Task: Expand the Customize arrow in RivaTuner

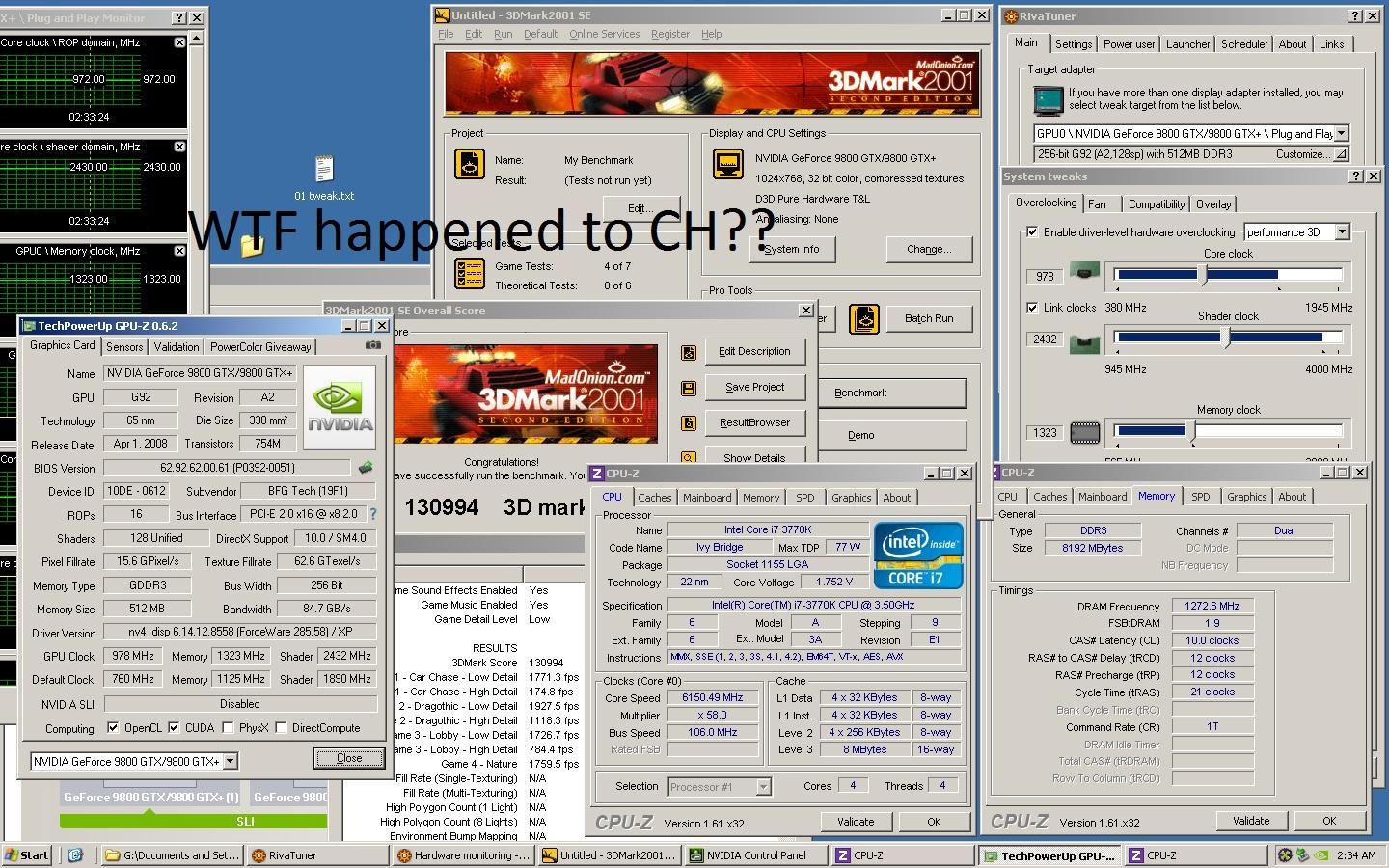Action: pos(1341,154)
